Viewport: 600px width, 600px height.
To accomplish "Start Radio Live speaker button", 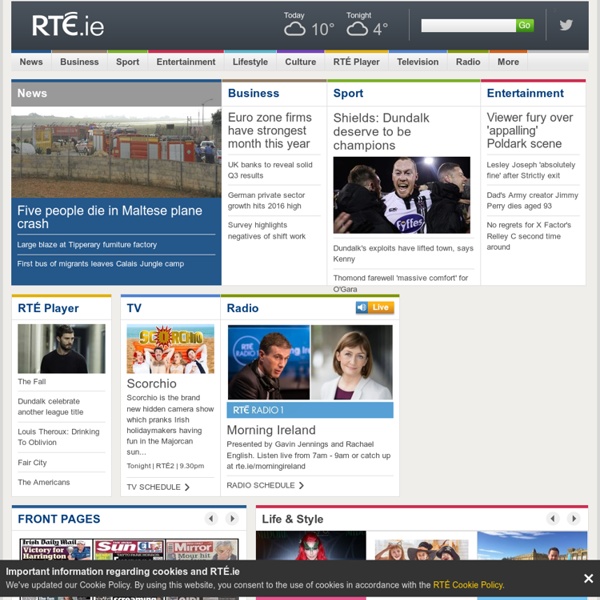I will [x=375, y=308].
